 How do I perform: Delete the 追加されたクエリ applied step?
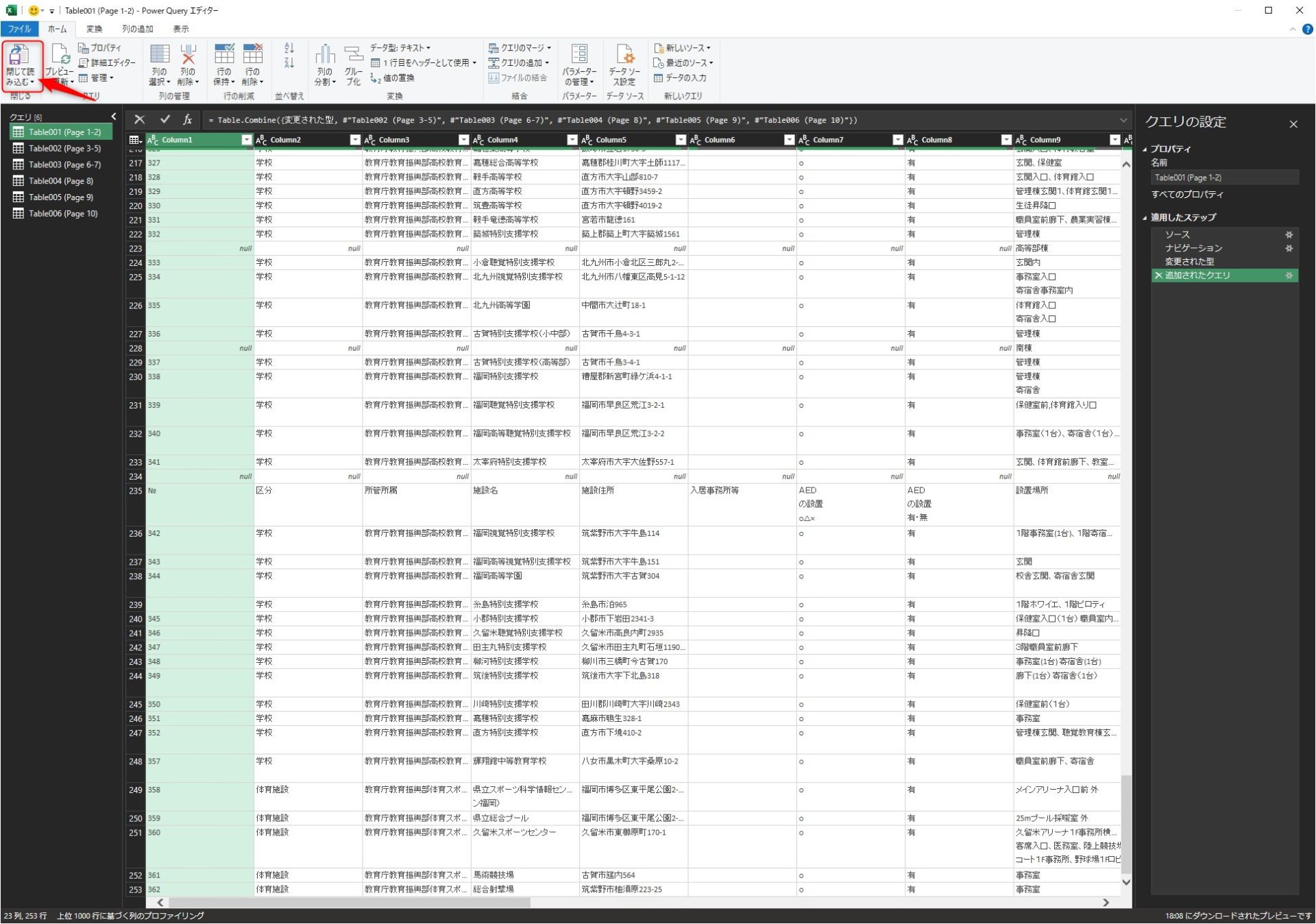tap(1158, 276)
